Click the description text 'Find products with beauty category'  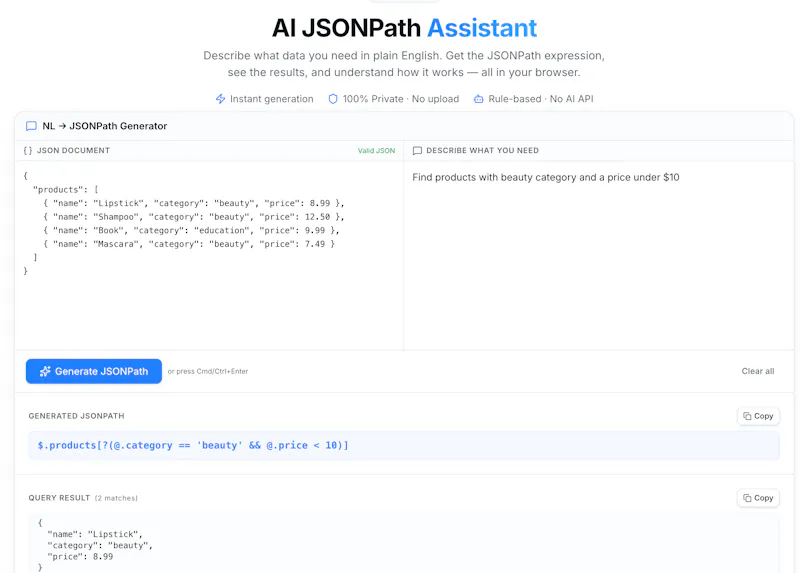[x=494, y=178]
